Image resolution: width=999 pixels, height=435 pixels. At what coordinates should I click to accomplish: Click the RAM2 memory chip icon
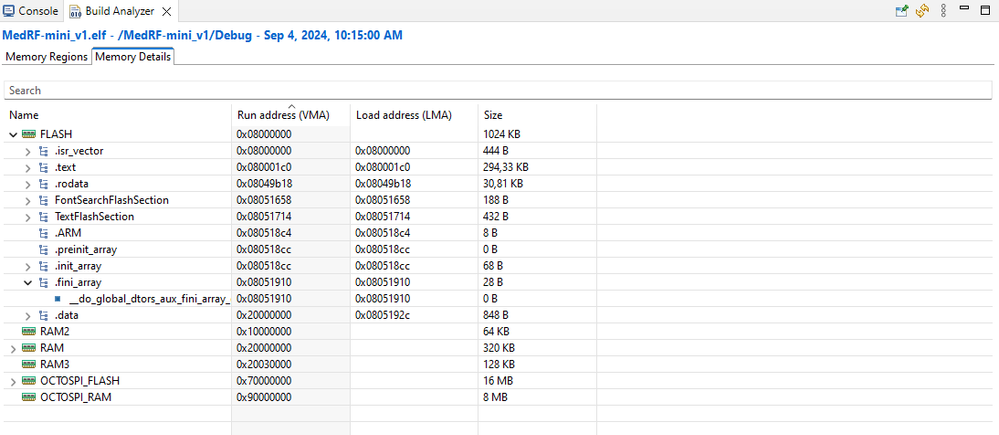(28, 331)
